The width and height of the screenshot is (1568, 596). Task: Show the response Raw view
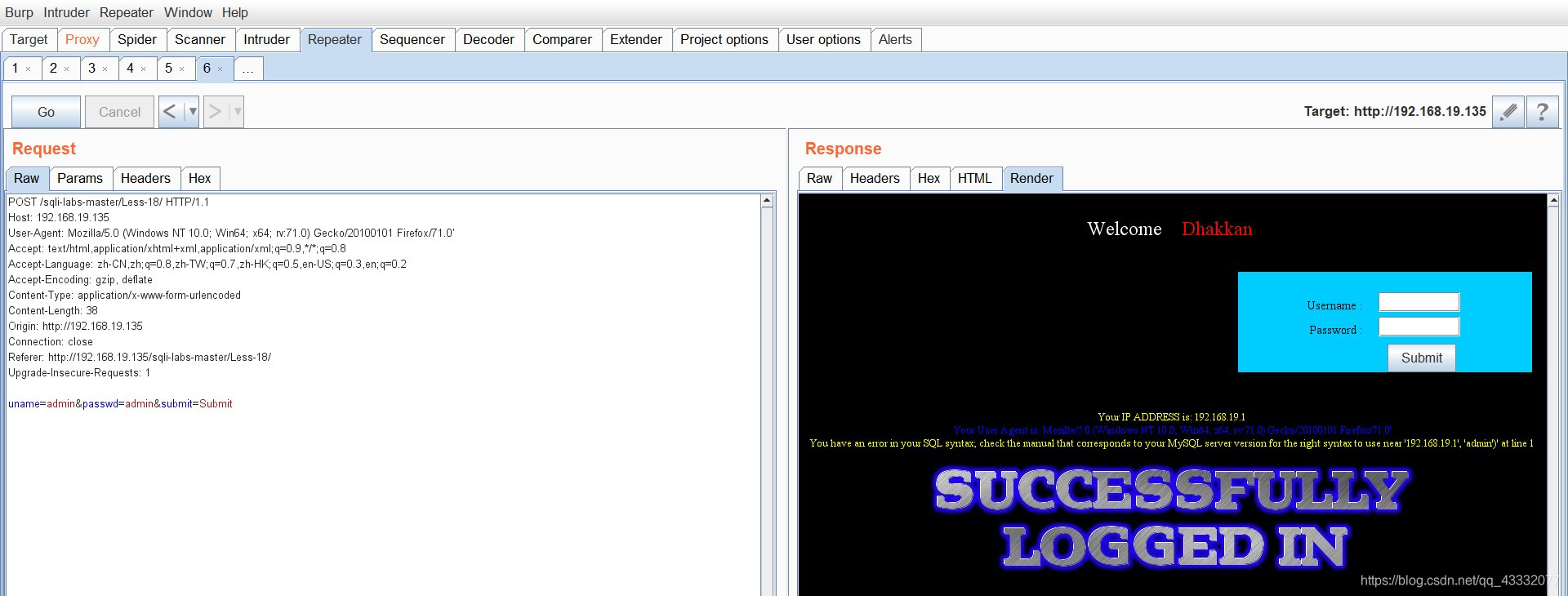click(819, 178)
